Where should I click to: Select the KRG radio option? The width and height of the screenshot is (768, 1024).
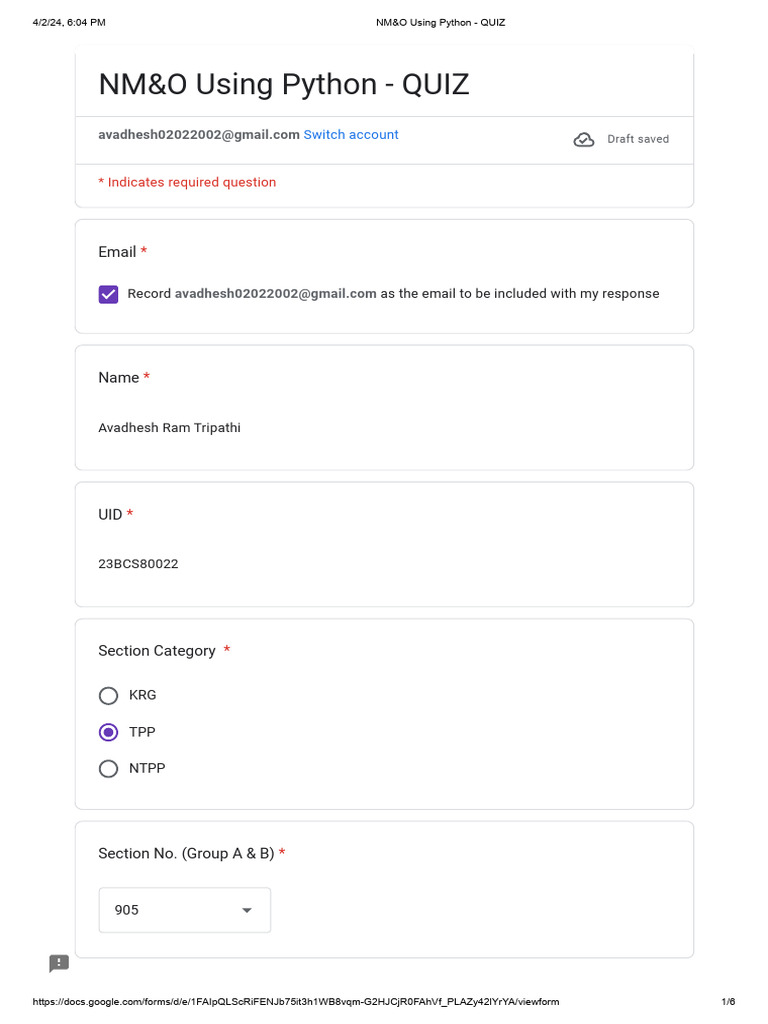coord(108,695)
